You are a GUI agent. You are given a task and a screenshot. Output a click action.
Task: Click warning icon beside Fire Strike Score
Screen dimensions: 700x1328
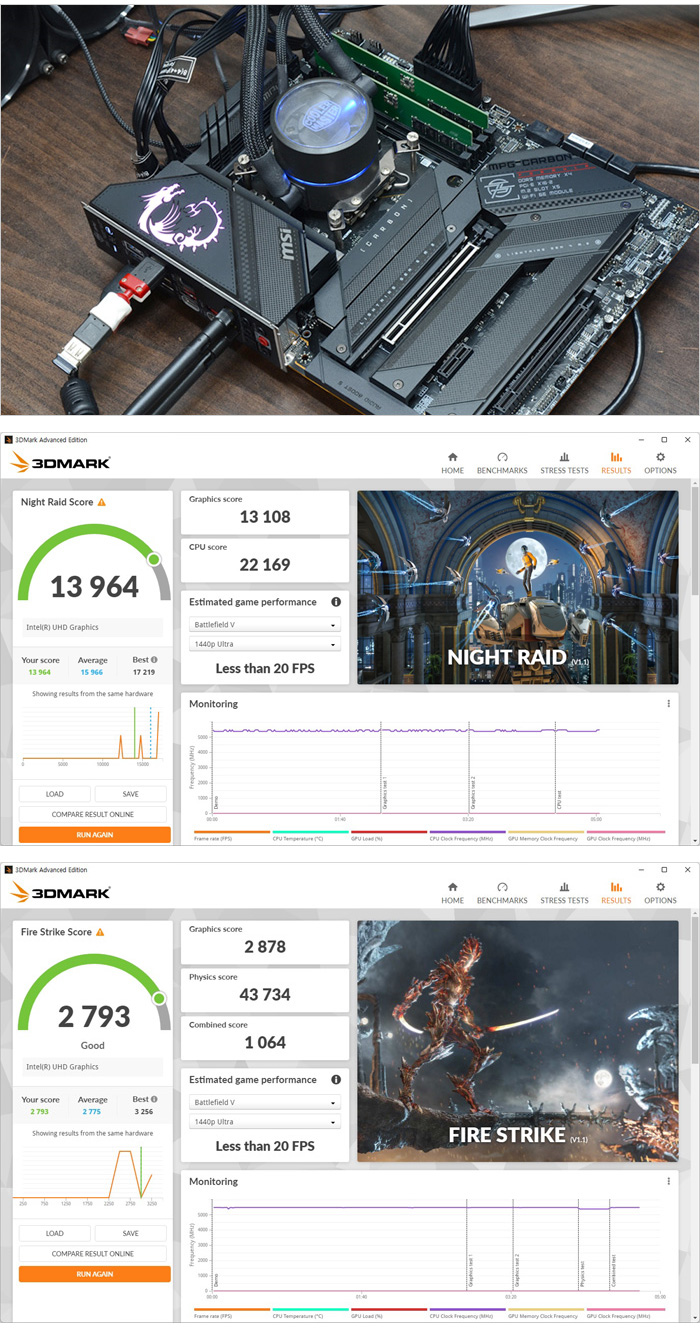click(102, 932)
